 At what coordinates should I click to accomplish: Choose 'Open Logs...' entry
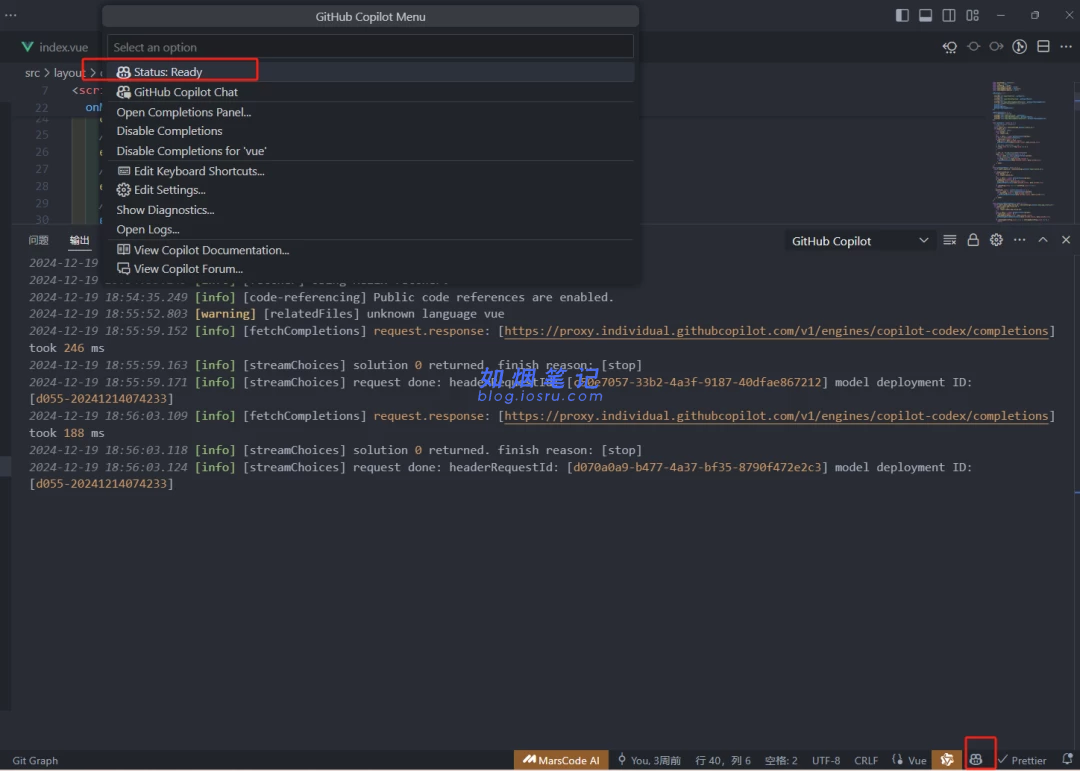pos(370,229)
